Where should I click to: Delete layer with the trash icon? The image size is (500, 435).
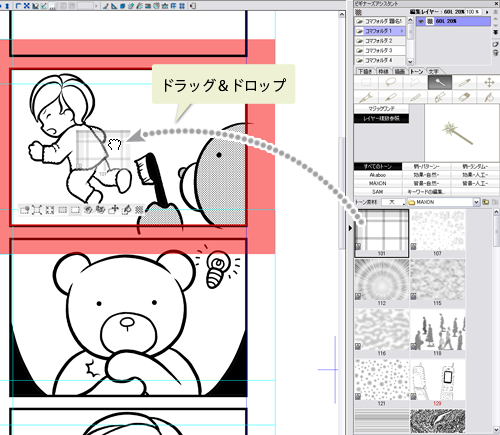496,53
